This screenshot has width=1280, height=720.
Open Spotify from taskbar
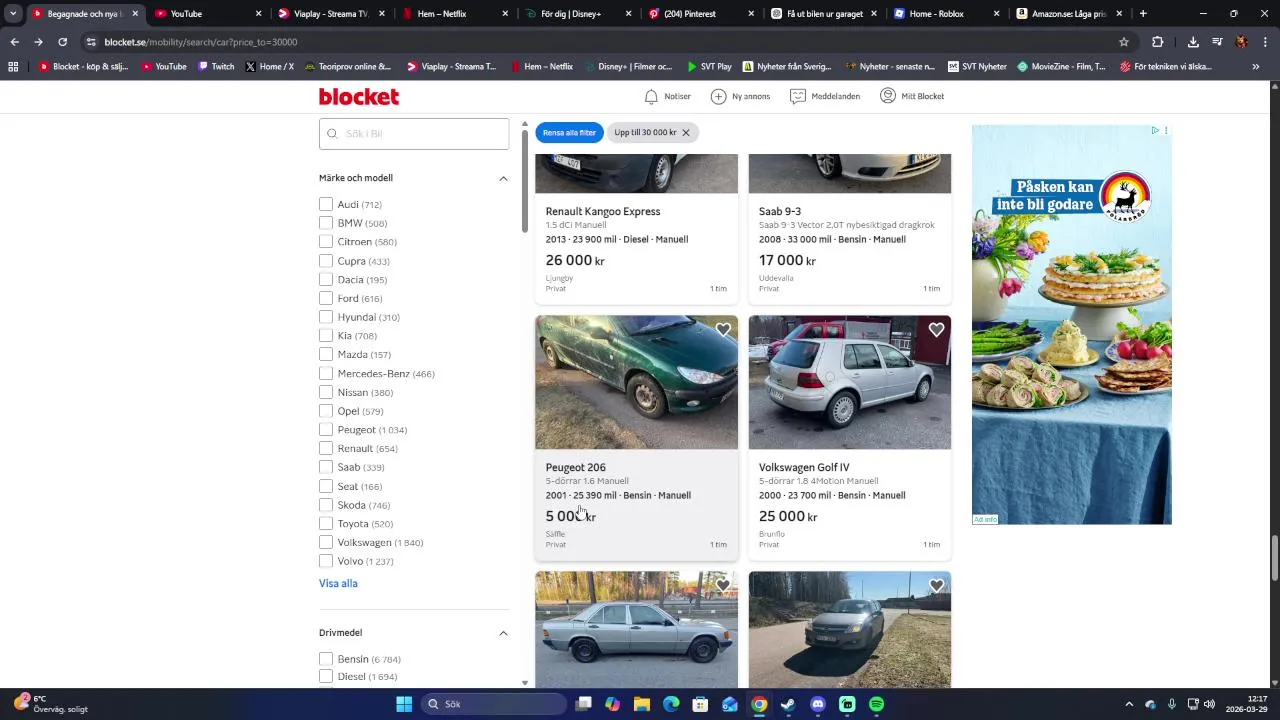pyautogui.click(x=876, y=704)
